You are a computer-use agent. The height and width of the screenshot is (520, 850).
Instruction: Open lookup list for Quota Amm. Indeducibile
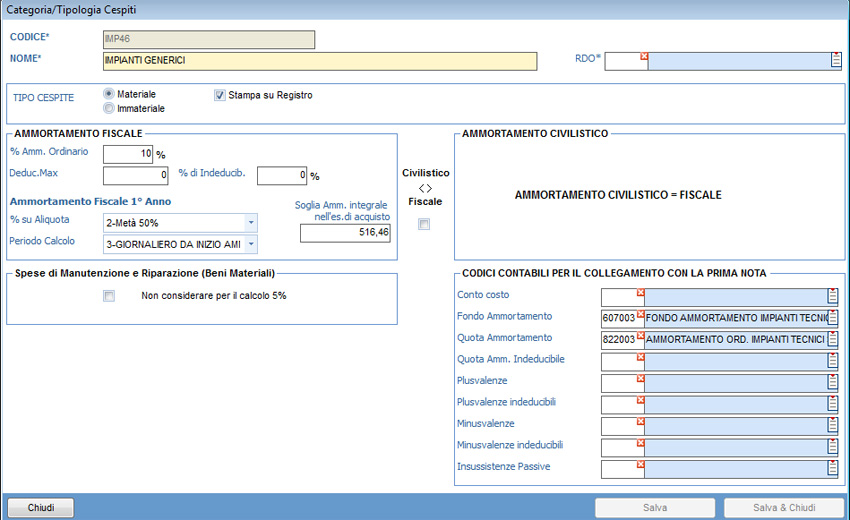click(x=833, y=361)
